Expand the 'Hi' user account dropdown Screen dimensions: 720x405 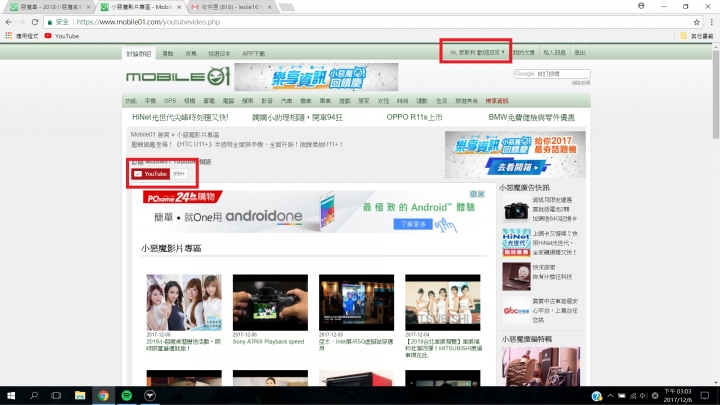click(x=477, y=52)
